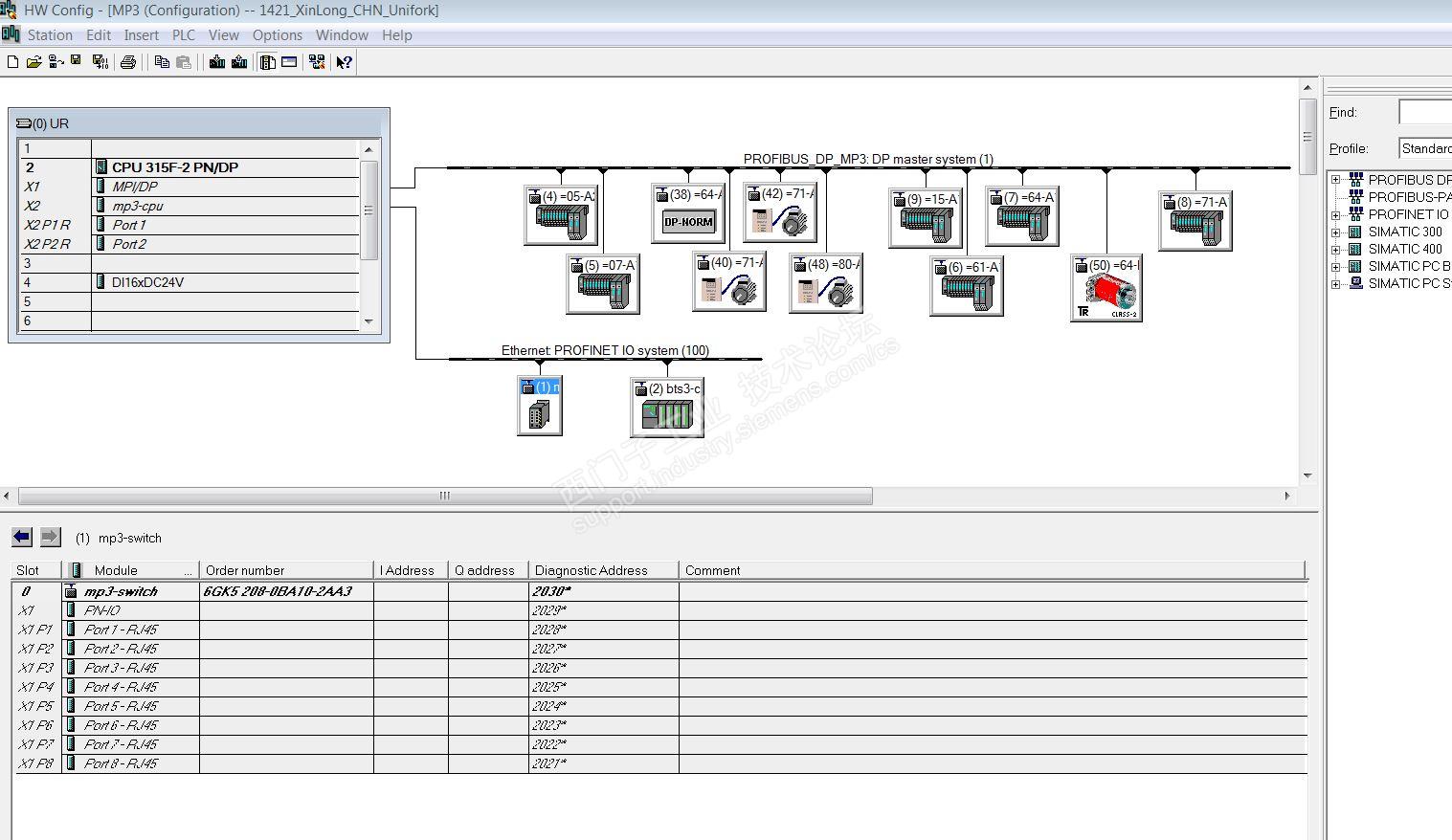Screen dimensions: 1452x840
Task: Select the DI16xDC24V module in slot 4
Action: (189, 282)
